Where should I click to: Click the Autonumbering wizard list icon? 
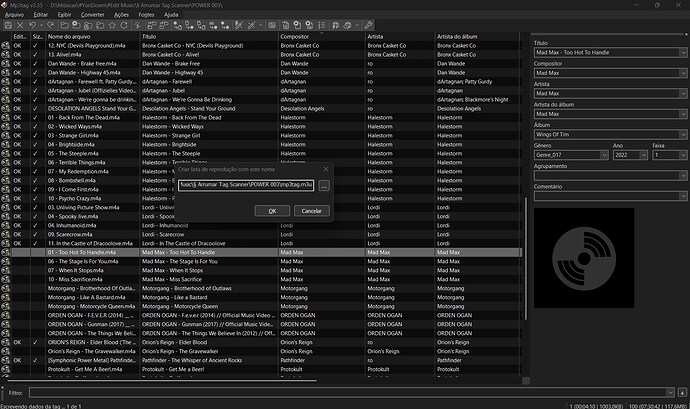(322, 25)
